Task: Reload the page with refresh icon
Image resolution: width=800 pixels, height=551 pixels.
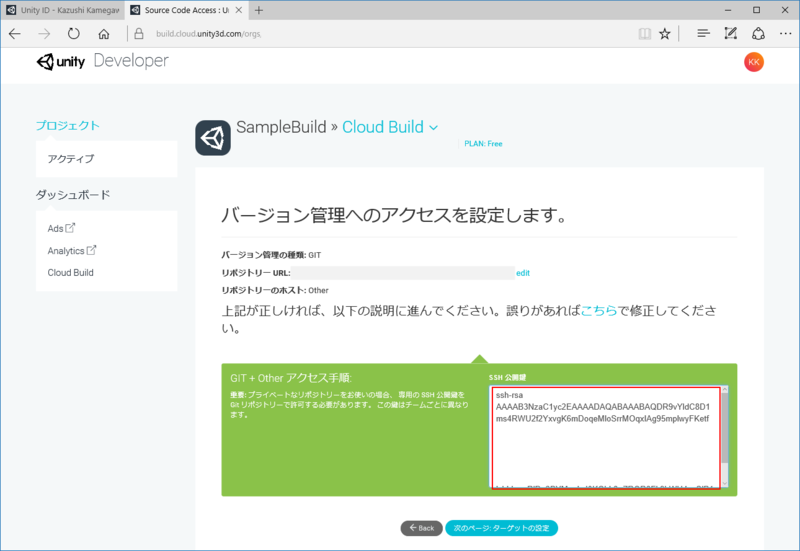Action: (74, 34)
